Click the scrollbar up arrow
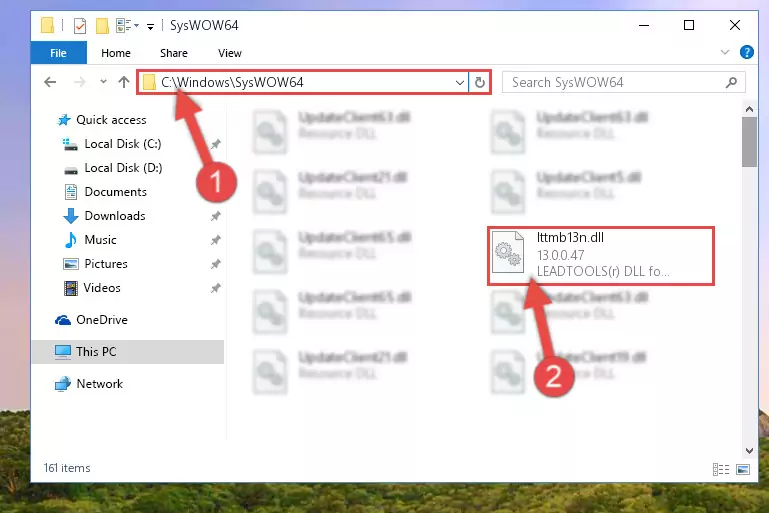The image size is (769, 513). click(749, 109)
